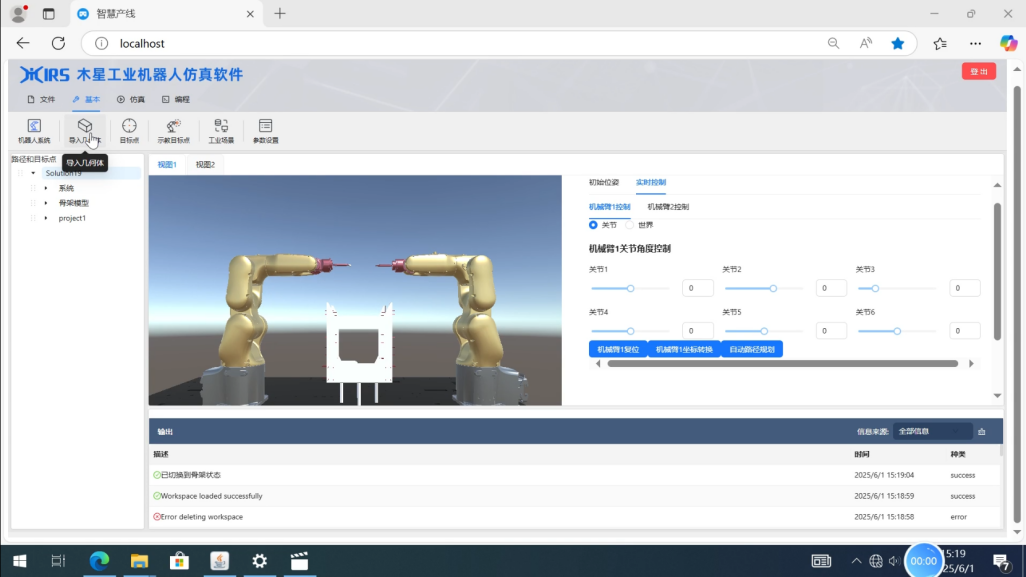Switch to the 视图2 tab
1026x577 pixels.
coord(205,164)
